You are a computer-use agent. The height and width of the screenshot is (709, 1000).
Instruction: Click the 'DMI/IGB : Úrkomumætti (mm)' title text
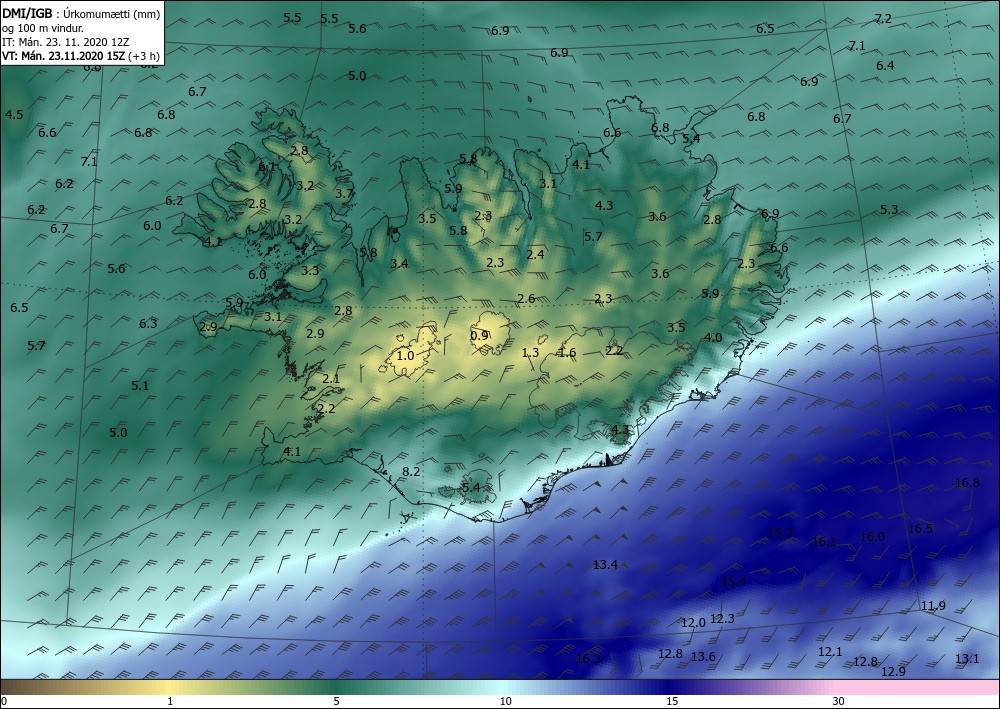click(81, 13)
